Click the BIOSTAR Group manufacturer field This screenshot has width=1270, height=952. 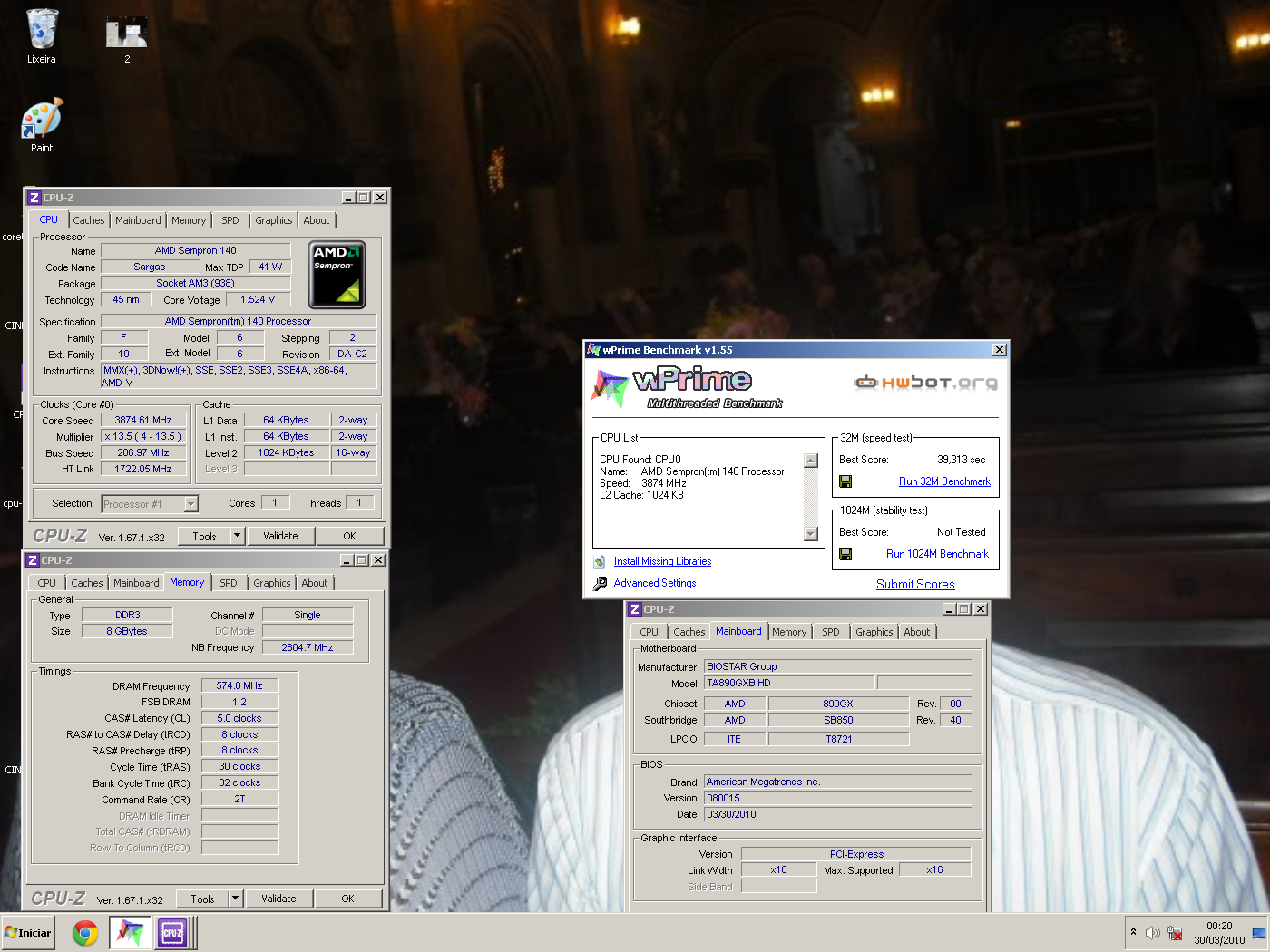(x=838, y=667)
